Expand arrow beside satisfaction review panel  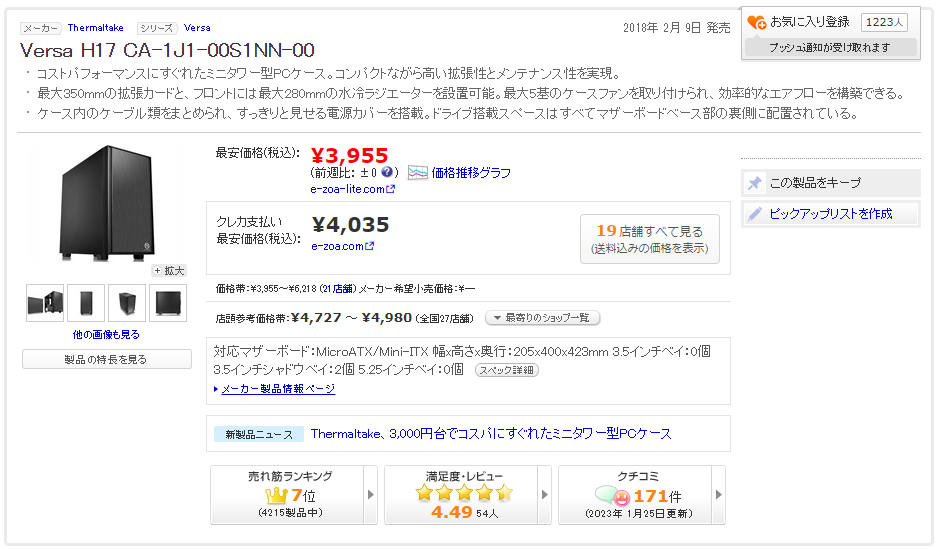546,495
